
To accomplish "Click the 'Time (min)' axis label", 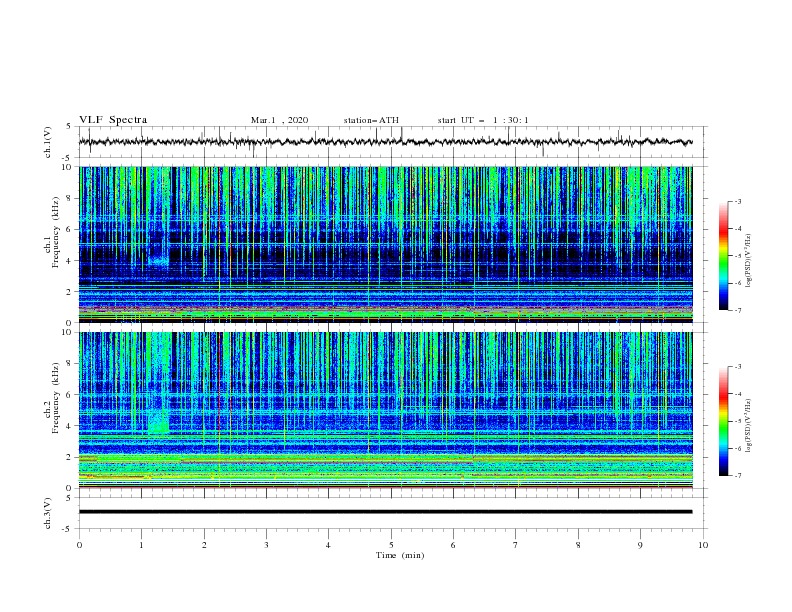I will pyautogui.click(x=400, y=555).
